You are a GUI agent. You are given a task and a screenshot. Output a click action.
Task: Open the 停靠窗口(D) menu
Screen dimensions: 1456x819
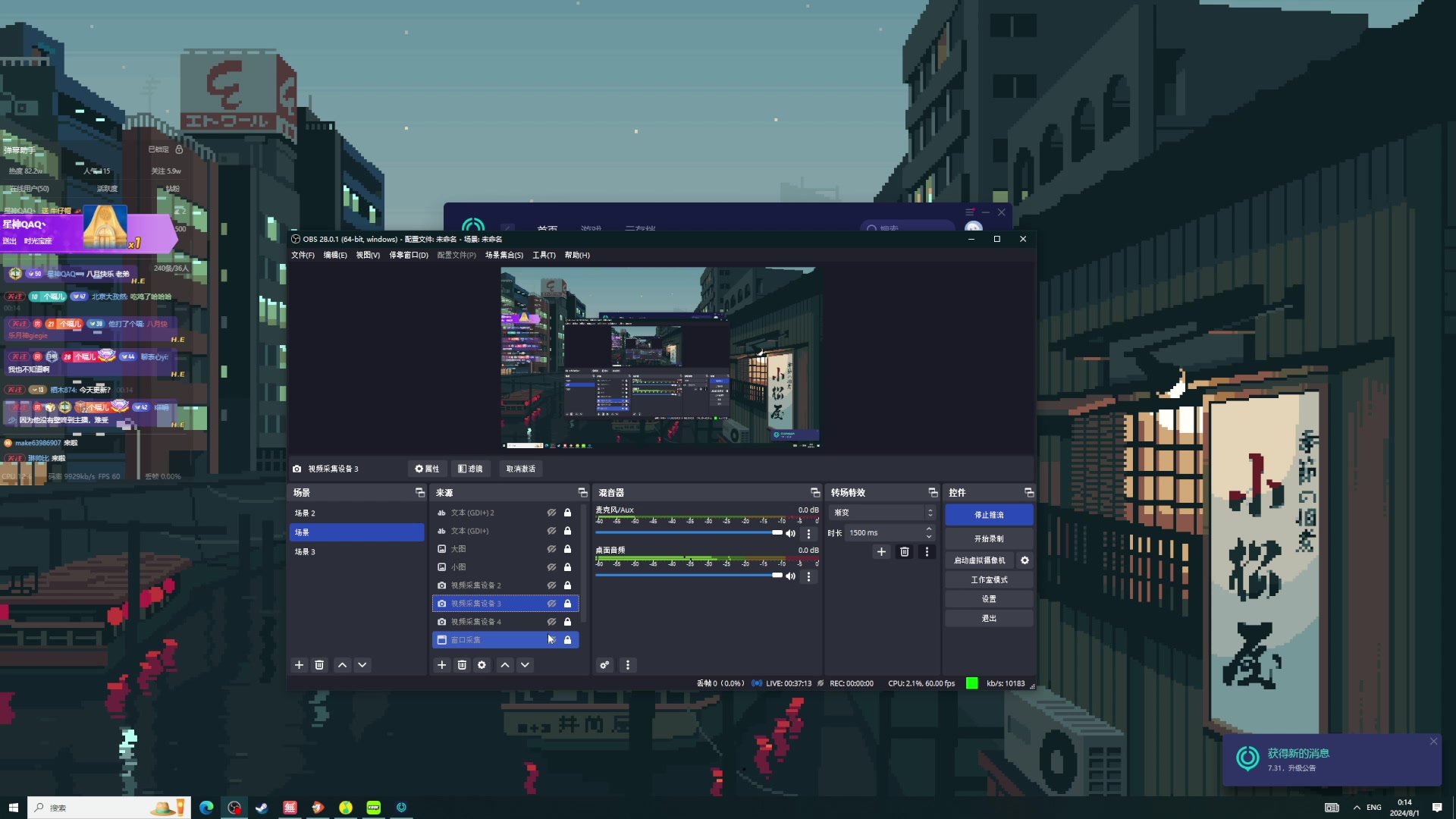[x=409, y=256]
